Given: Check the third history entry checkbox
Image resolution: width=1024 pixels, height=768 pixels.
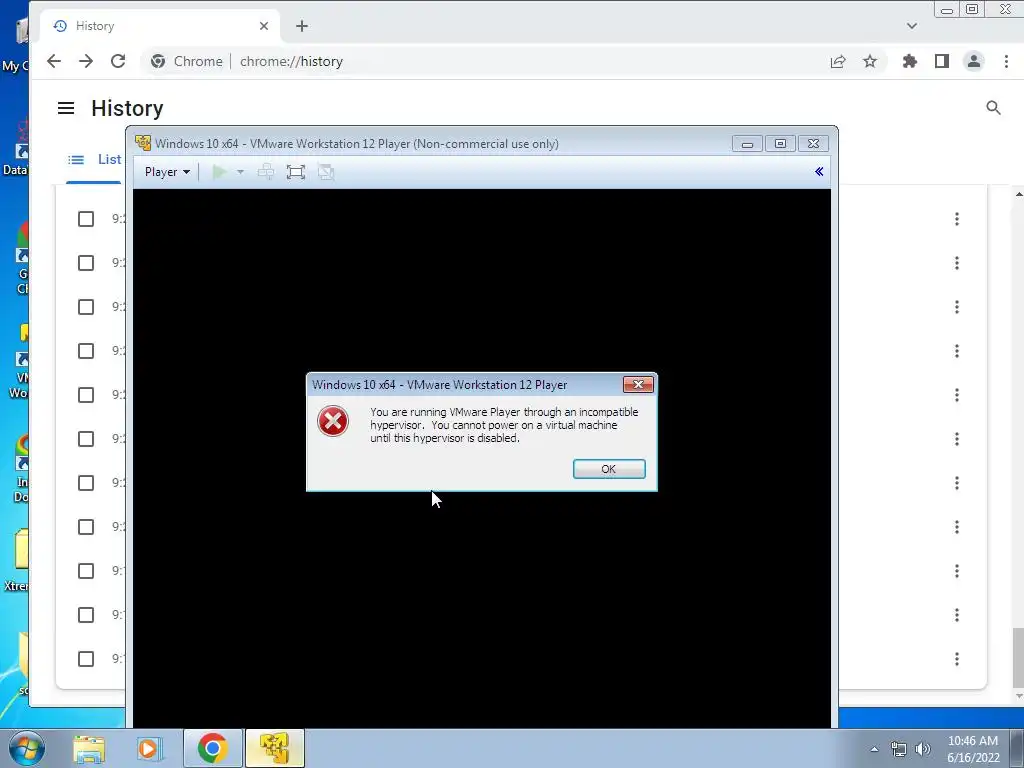Looking at the screenshot, I should point(86,307).
